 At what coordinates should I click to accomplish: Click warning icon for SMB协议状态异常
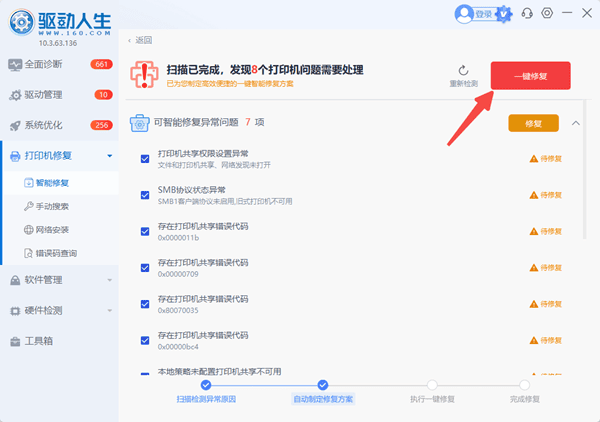[x=533, y=195]
